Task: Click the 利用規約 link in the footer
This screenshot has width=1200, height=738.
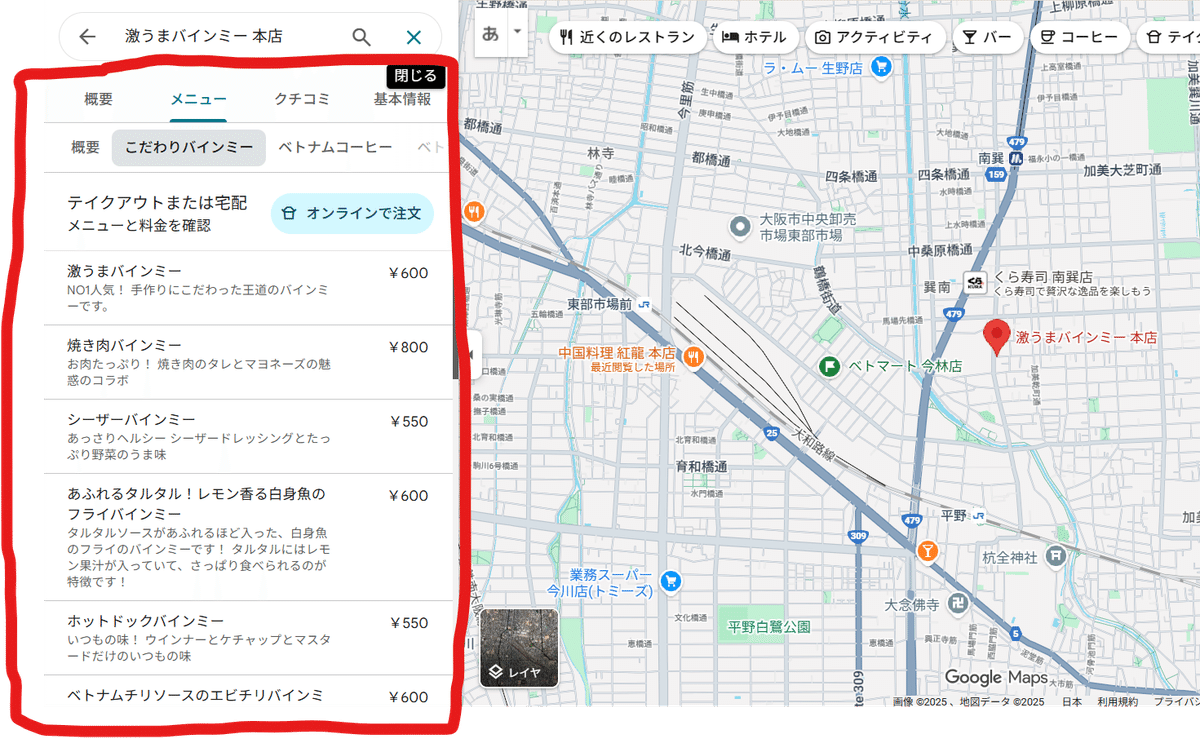Action: [x=1117, y=702]
